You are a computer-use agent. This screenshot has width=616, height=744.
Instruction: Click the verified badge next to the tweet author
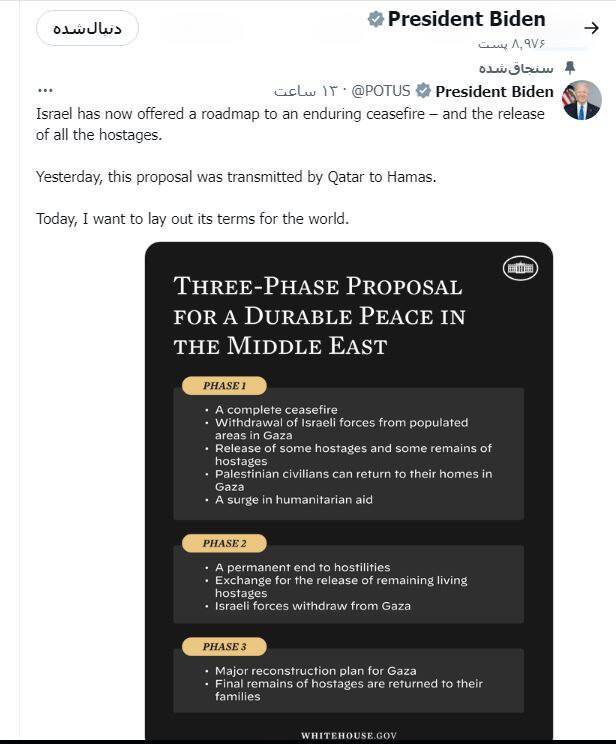click(424, 91)
